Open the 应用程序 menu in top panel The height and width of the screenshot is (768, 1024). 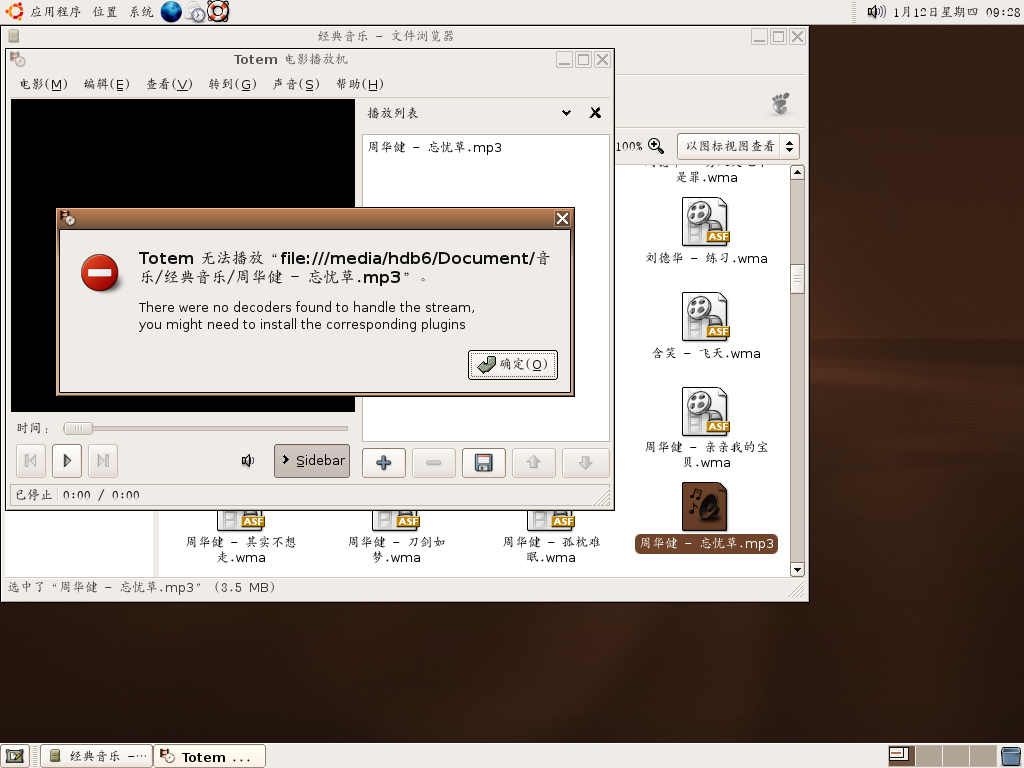pyautogui.click(x=55, y=12)
